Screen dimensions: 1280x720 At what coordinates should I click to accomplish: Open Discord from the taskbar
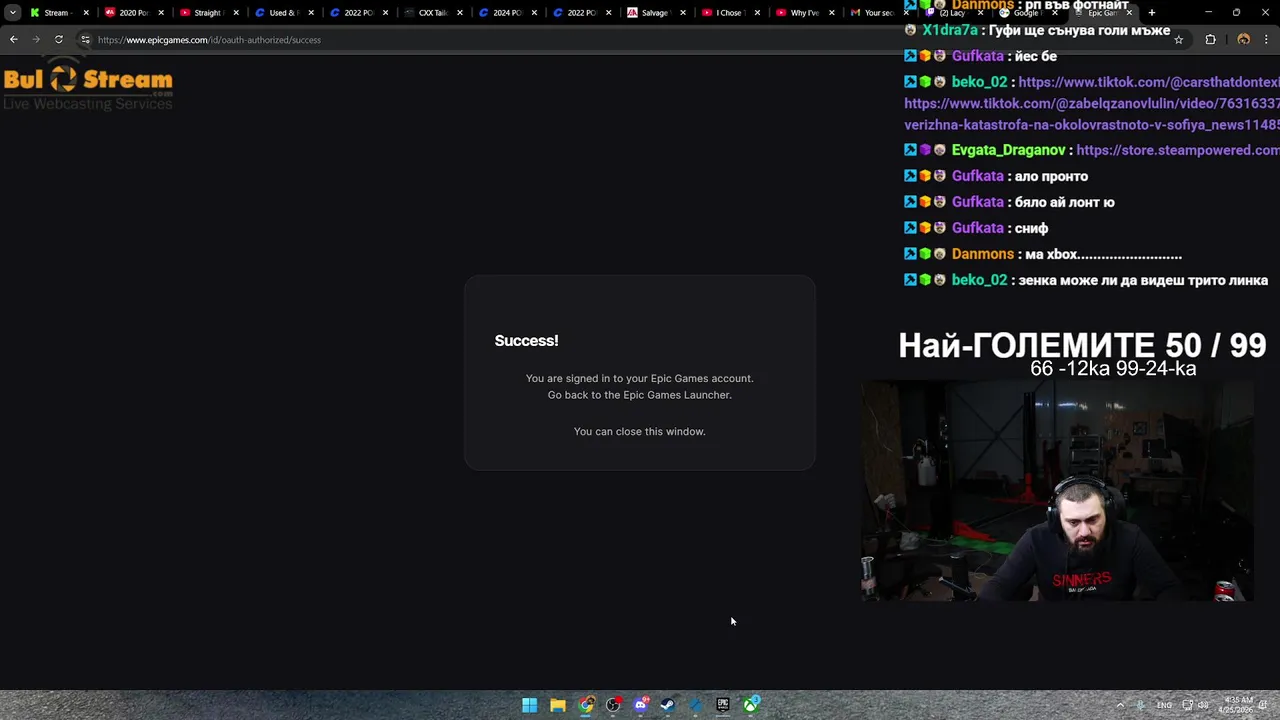click(x=641, y=705)
